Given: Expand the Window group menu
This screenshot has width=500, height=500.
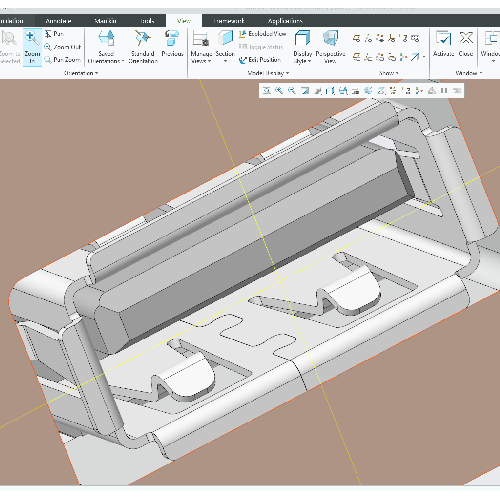Looking at the screenshot, I should [x=469, y=73].
